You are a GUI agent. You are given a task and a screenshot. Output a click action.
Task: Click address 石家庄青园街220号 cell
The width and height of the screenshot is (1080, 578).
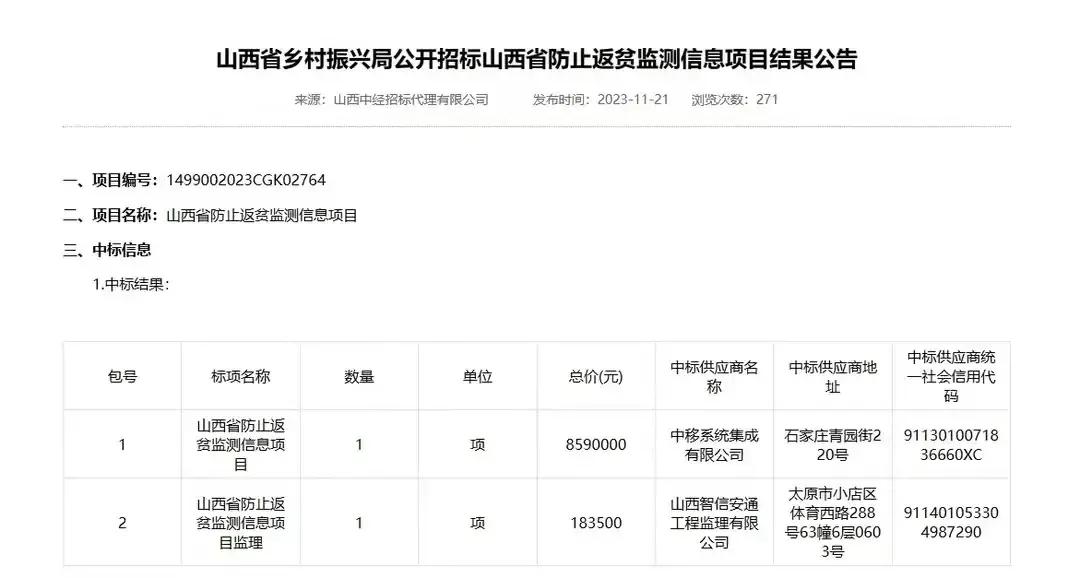833,445
